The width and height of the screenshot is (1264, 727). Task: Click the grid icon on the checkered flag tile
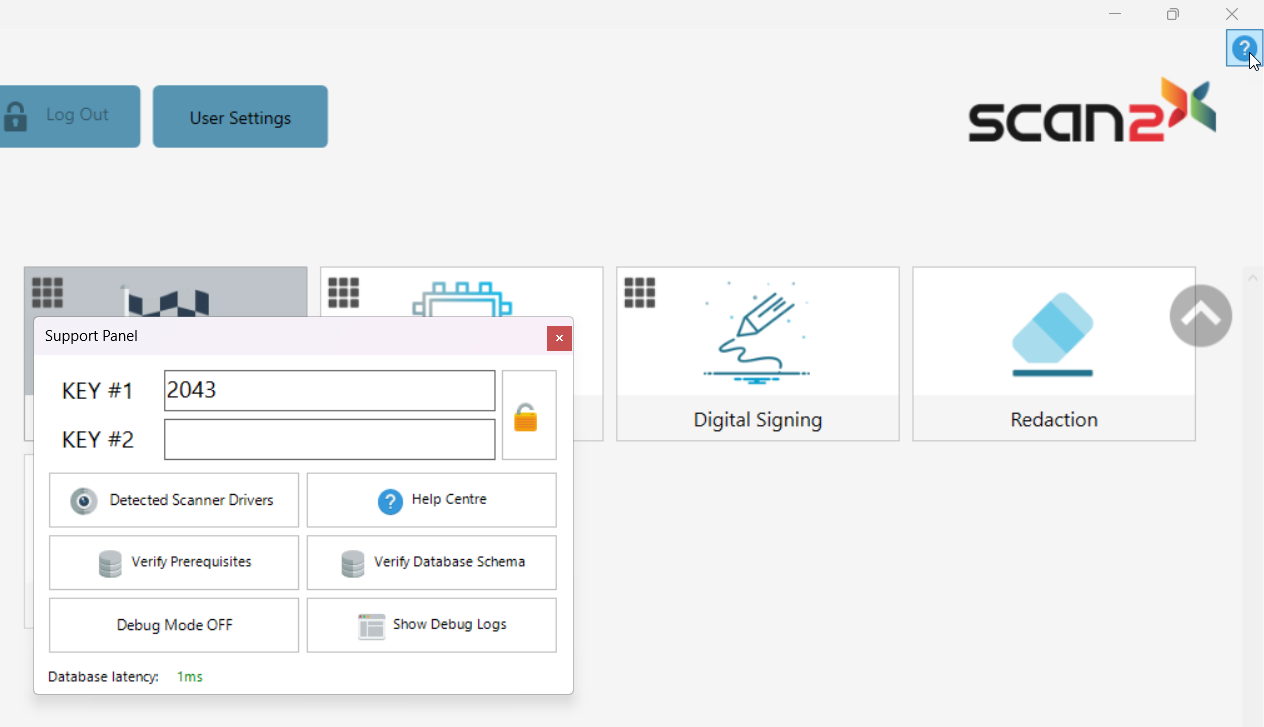[x=47, y=292]
